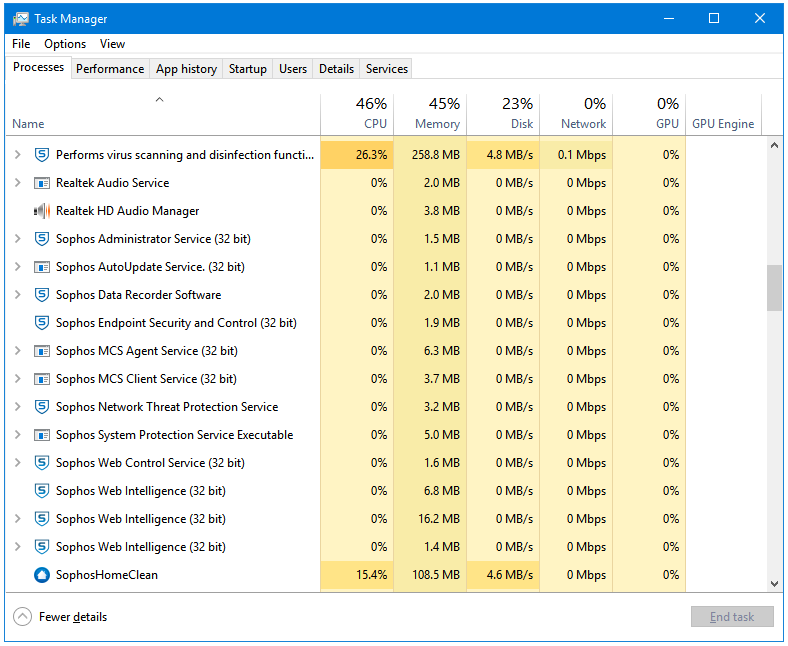
Task: Click Fewer details link
Action: [73, 617]
